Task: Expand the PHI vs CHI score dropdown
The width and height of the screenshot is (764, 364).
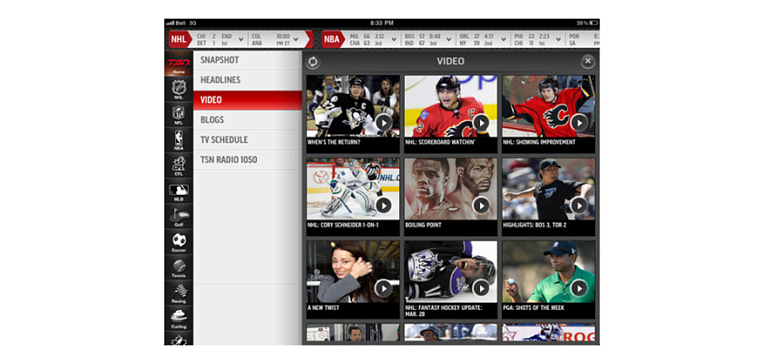Action: pos(557,39)
